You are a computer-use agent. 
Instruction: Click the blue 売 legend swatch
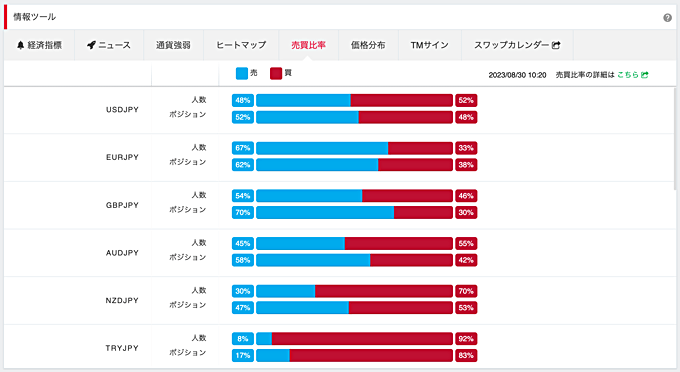[x=242, y=73]
